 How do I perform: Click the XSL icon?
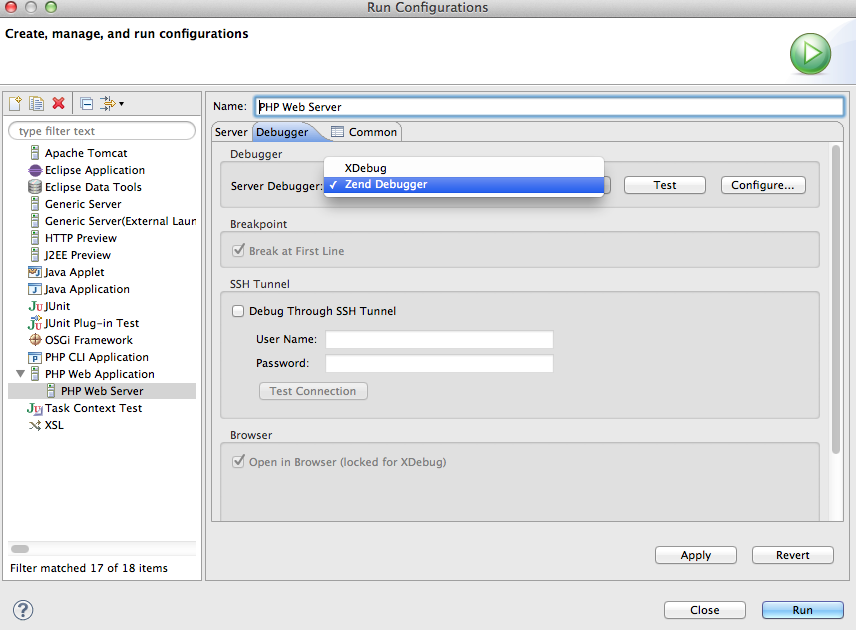click(x=35, y=425)
